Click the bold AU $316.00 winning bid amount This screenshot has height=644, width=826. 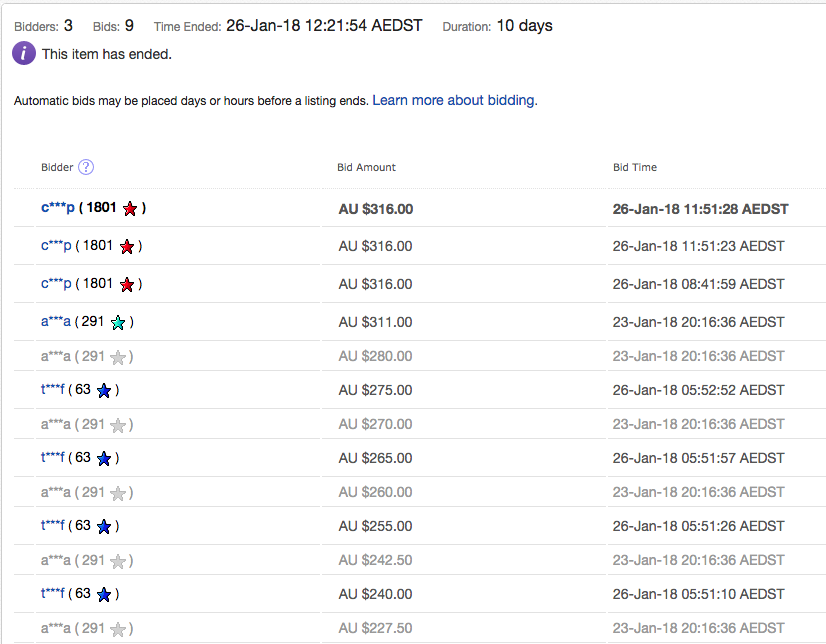(x=375, y=209)
